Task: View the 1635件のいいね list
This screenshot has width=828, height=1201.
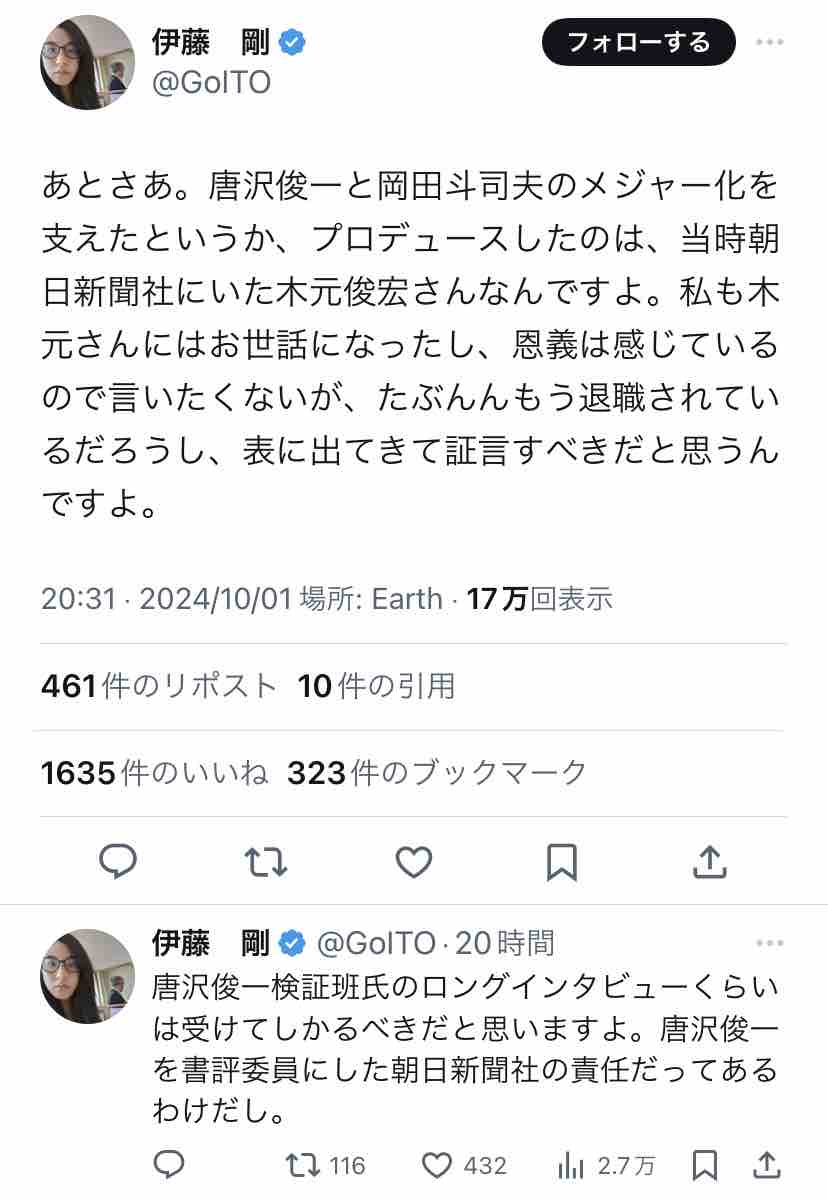Action: tap(155, 773)
